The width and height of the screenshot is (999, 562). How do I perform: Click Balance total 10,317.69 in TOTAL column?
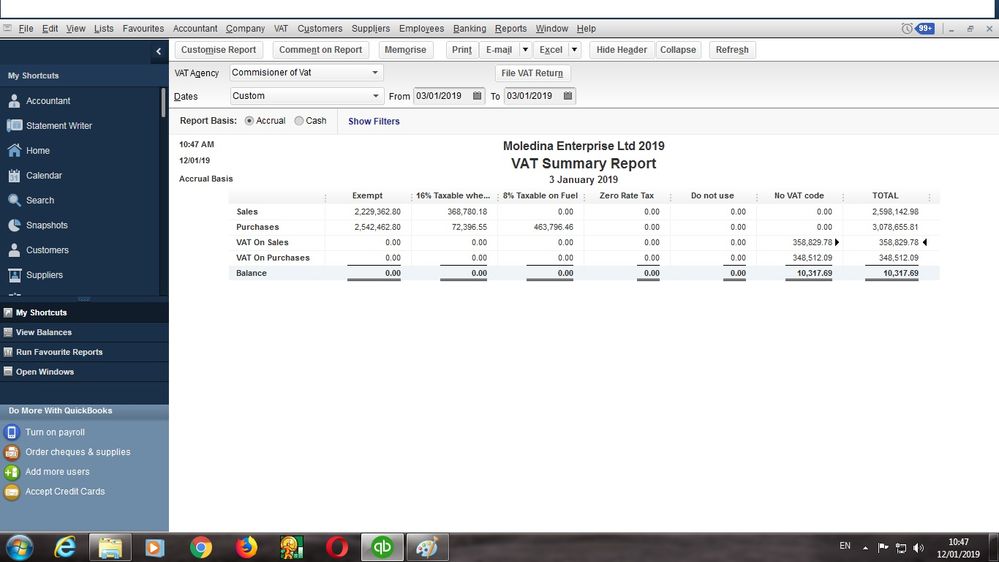pyautogui.click(x=900, y=273)
